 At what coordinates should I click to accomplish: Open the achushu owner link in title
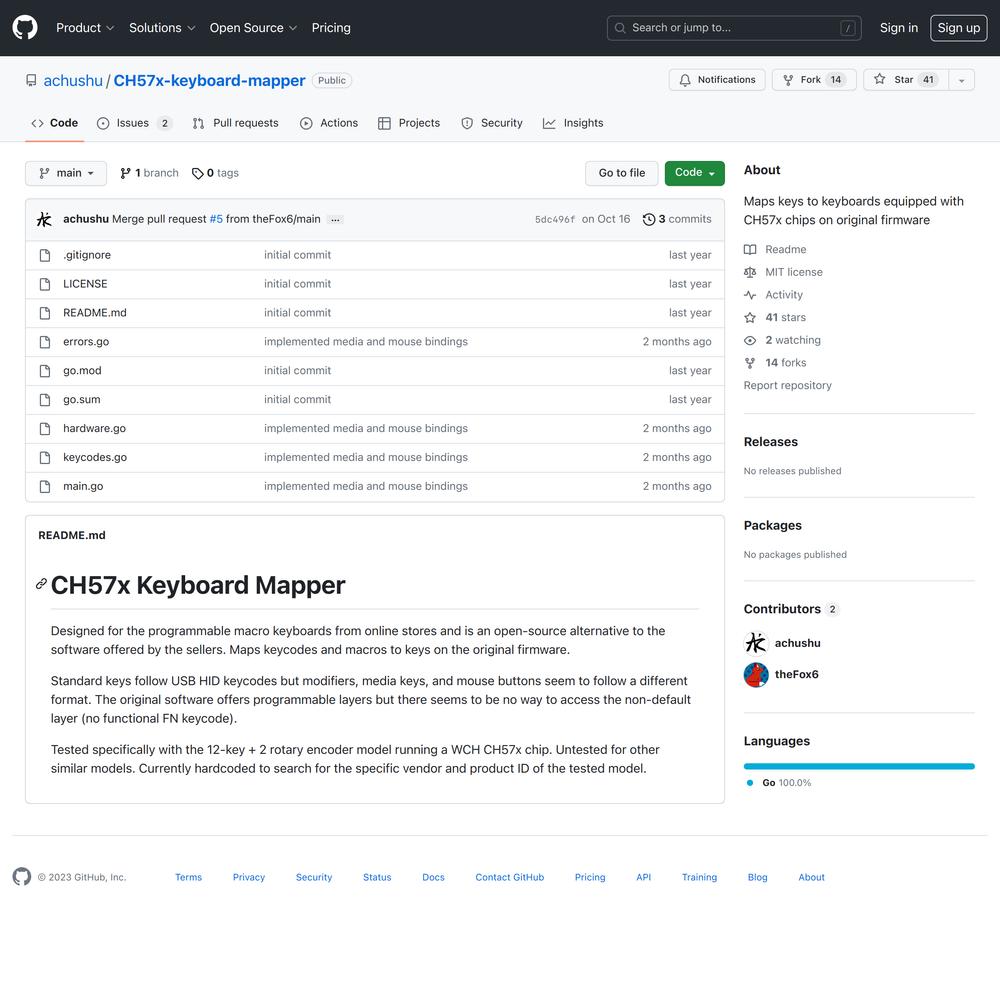pos(73,80)
